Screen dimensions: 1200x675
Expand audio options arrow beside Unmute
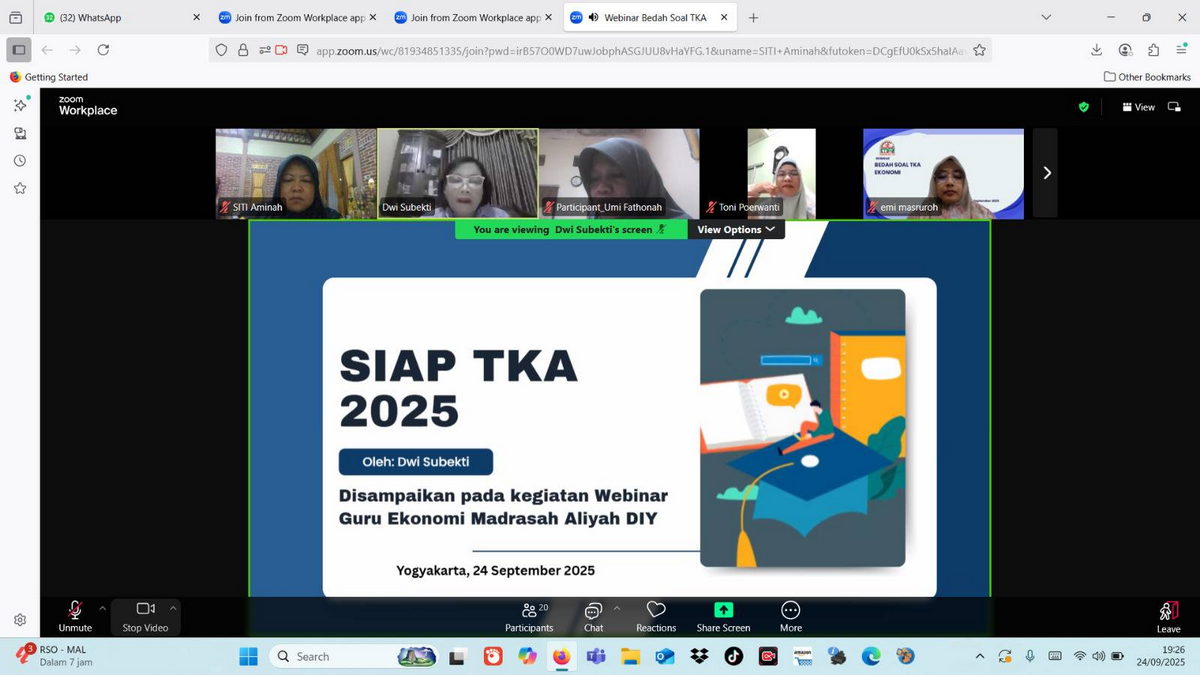[102, 607]
